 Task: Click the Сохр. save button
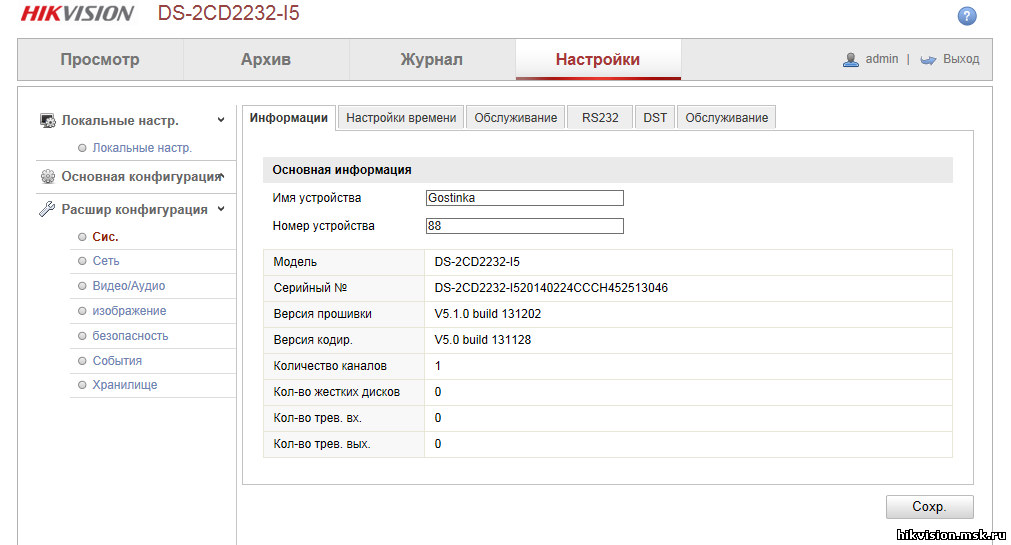click(x=930, y=507)
